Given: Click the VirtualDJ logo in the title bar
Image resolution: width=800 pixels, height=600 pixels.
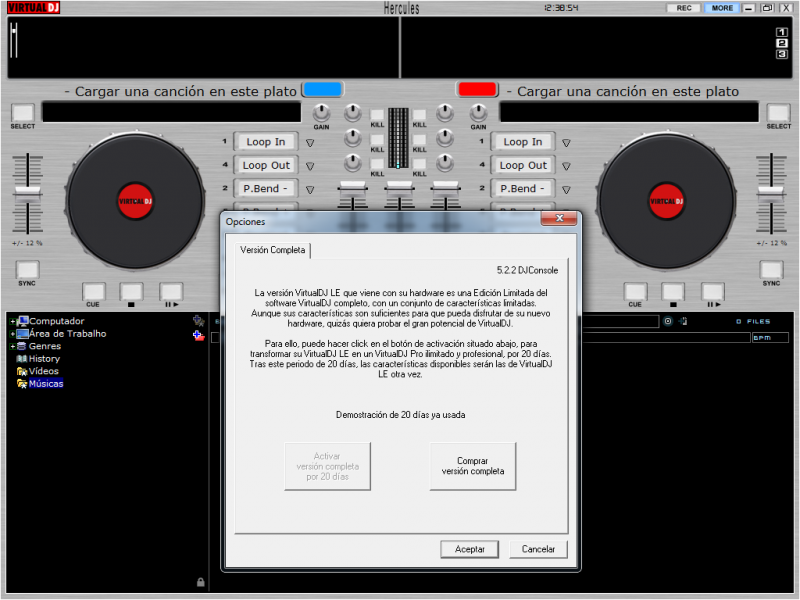Looking at the screenshot, I should (x=34, y=8).
